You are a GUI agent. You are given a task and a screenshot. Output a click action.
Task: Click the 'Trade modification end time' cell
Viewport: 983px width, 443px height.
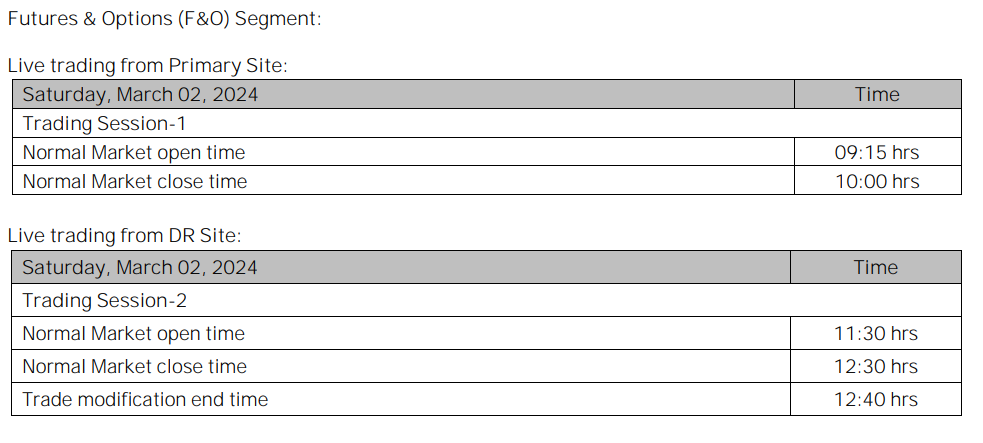tap(146, 399)
